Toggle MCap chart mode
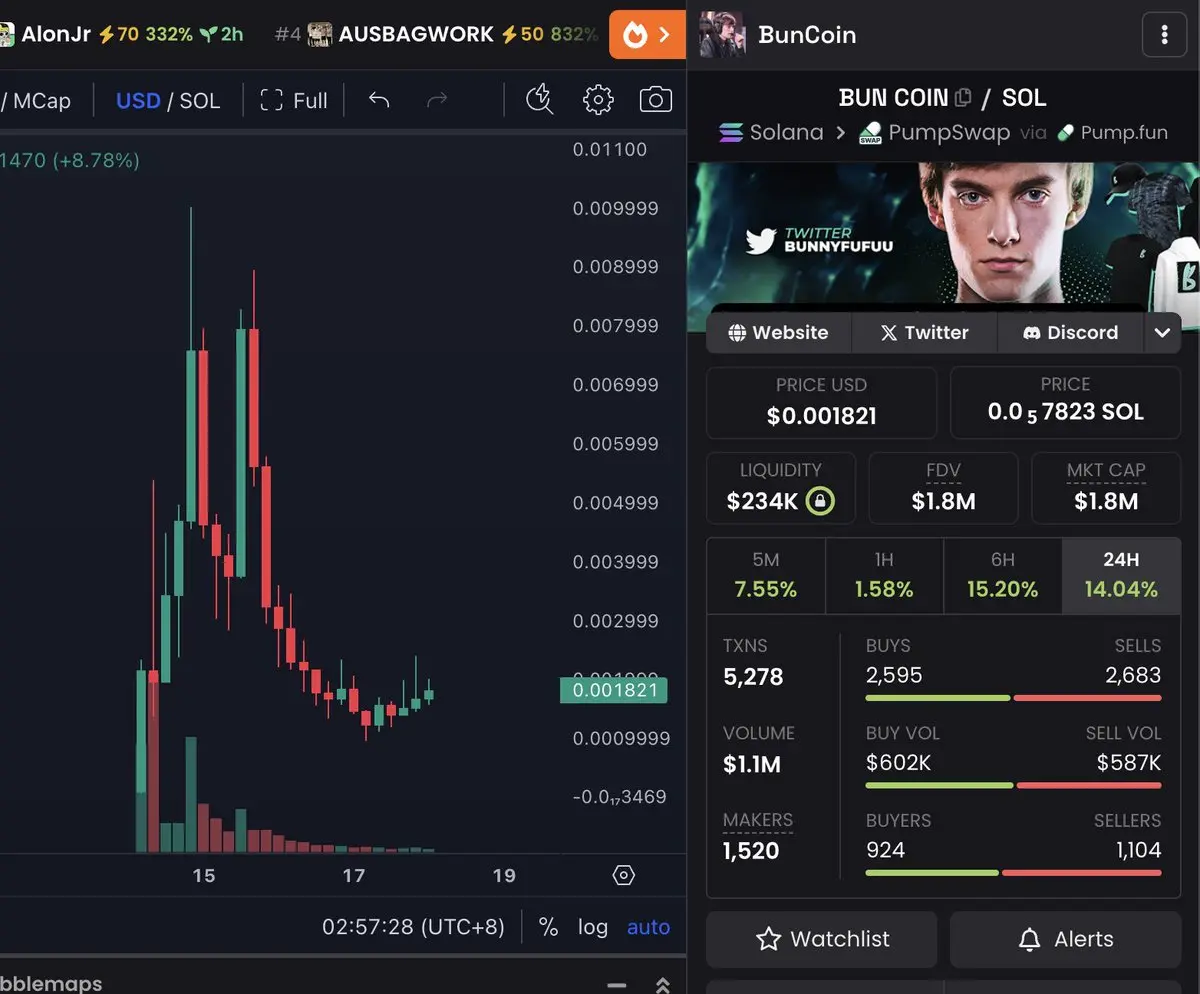Viewport: 1200px width, 994px height. pos(41,100)
